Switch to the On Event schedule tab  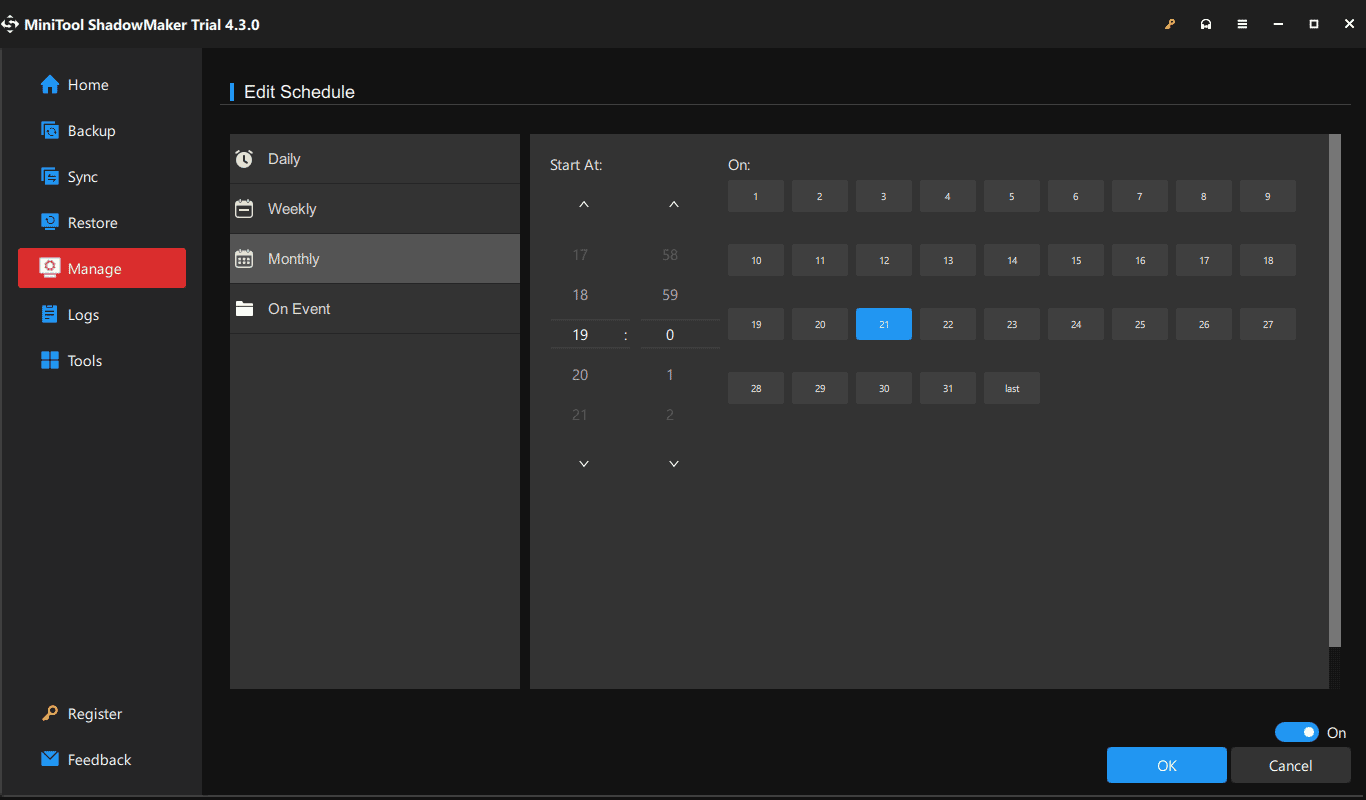click(x=375, y=309)
